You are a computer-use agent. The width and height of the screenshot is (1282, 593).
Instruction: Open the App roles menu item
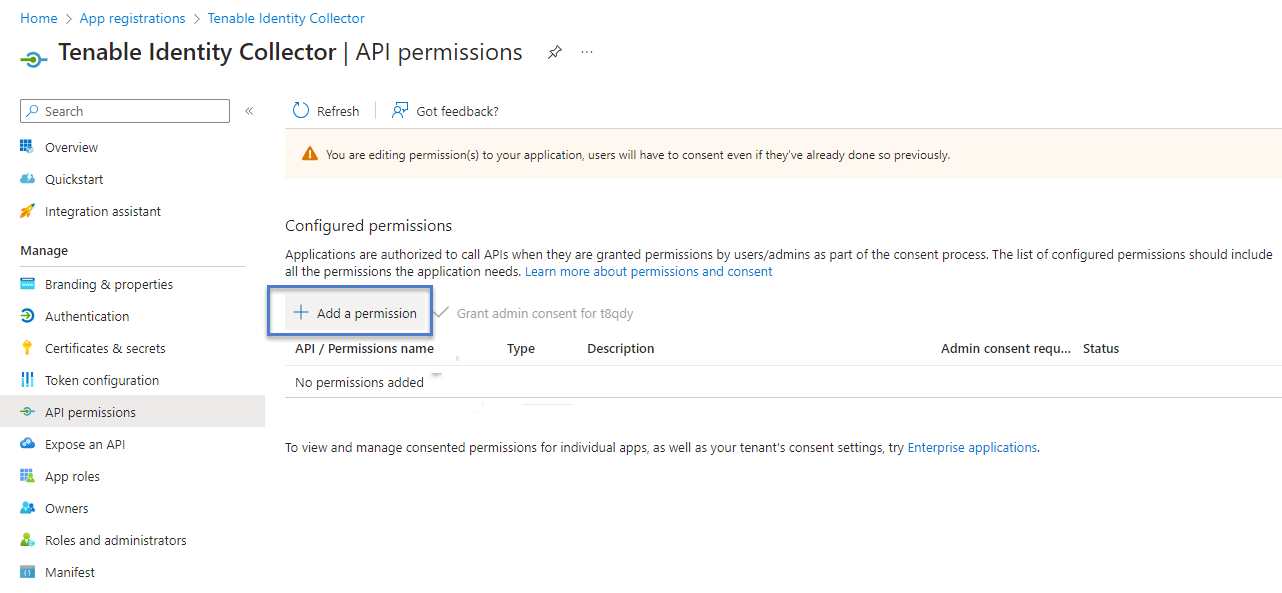pos(132,476)
